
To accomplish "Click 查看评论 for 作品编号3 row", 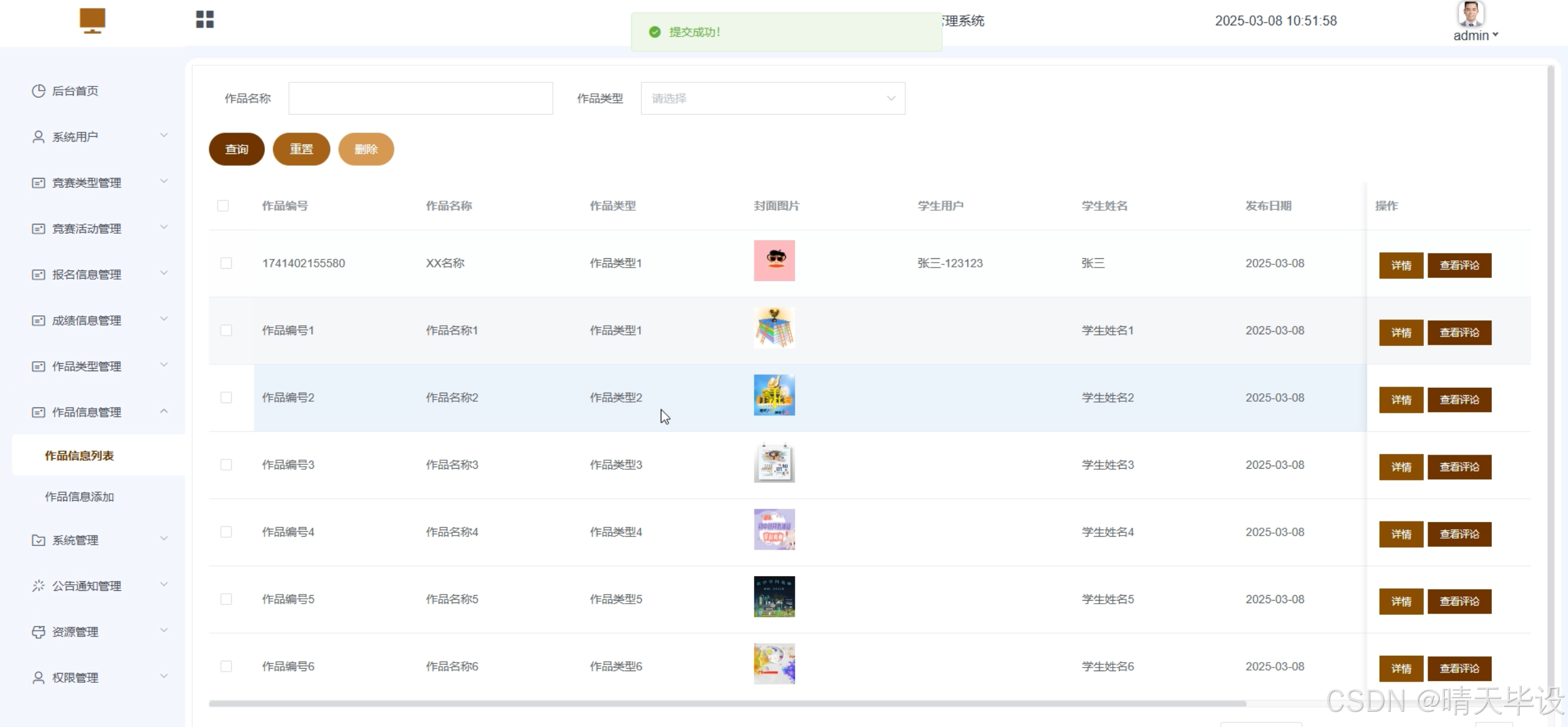I will [x=1459, y=467].
